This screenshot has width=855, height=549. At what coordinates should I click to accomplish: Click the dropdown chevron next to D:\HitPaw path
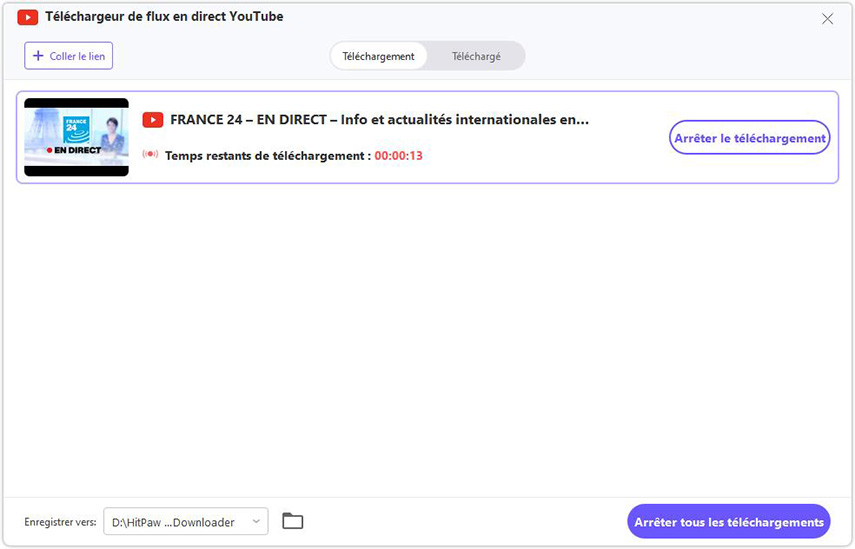pos(256,522)
